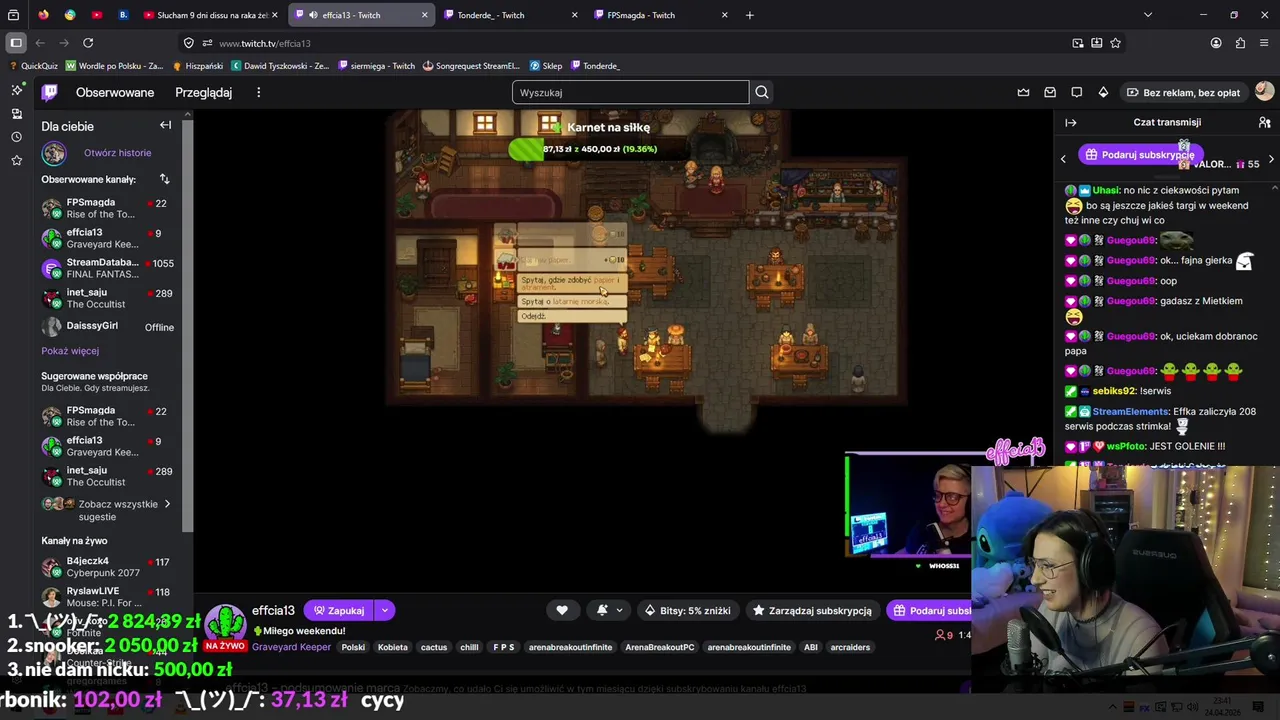Viewport: 1280px width, 720px height.
Task: Click the Bits diamond icon in header
Action: 1103,92
